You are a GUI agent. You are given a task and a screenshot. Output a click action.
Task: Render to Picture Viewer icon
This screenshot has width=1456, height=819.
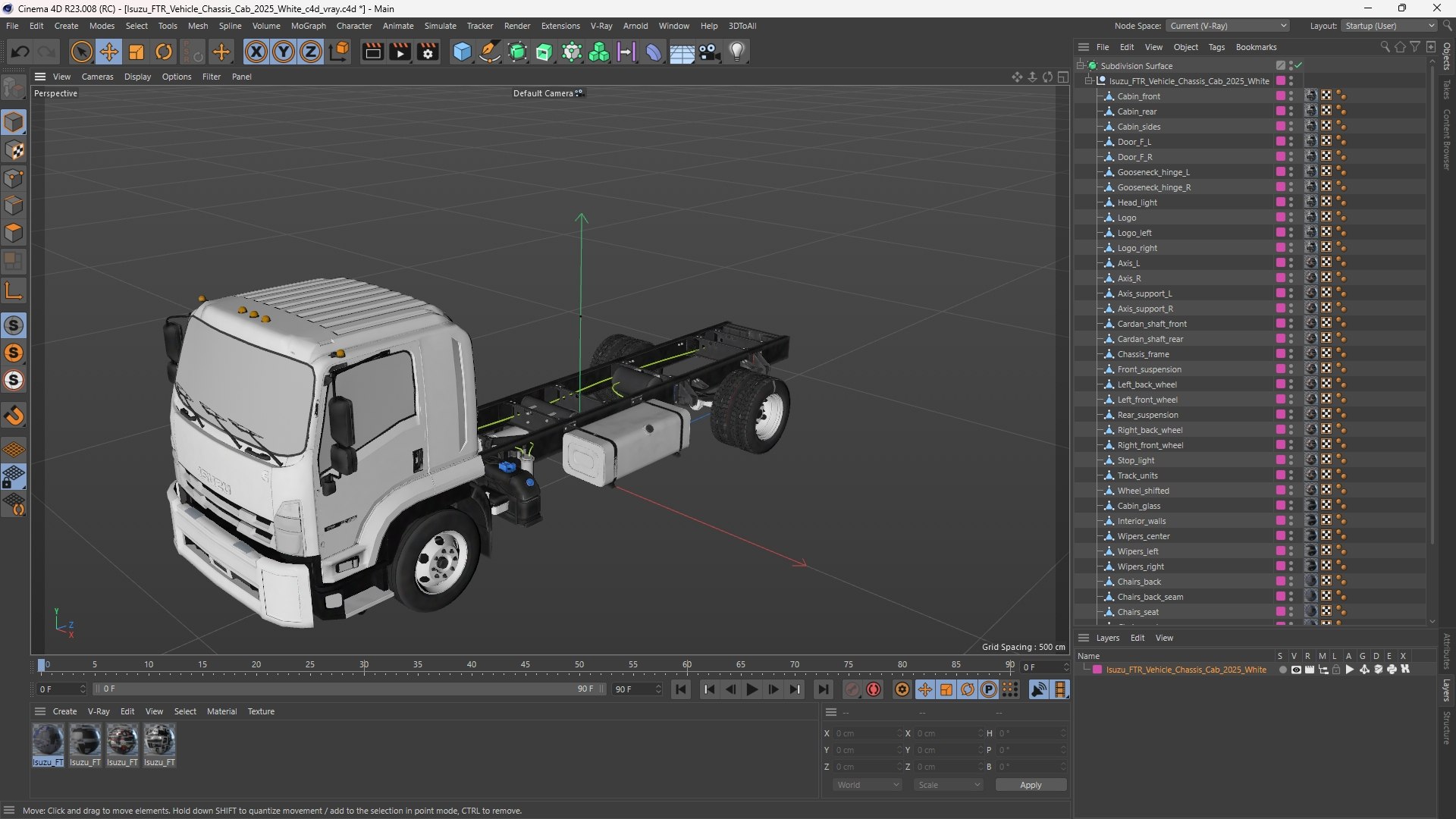[x=400, y=52]
